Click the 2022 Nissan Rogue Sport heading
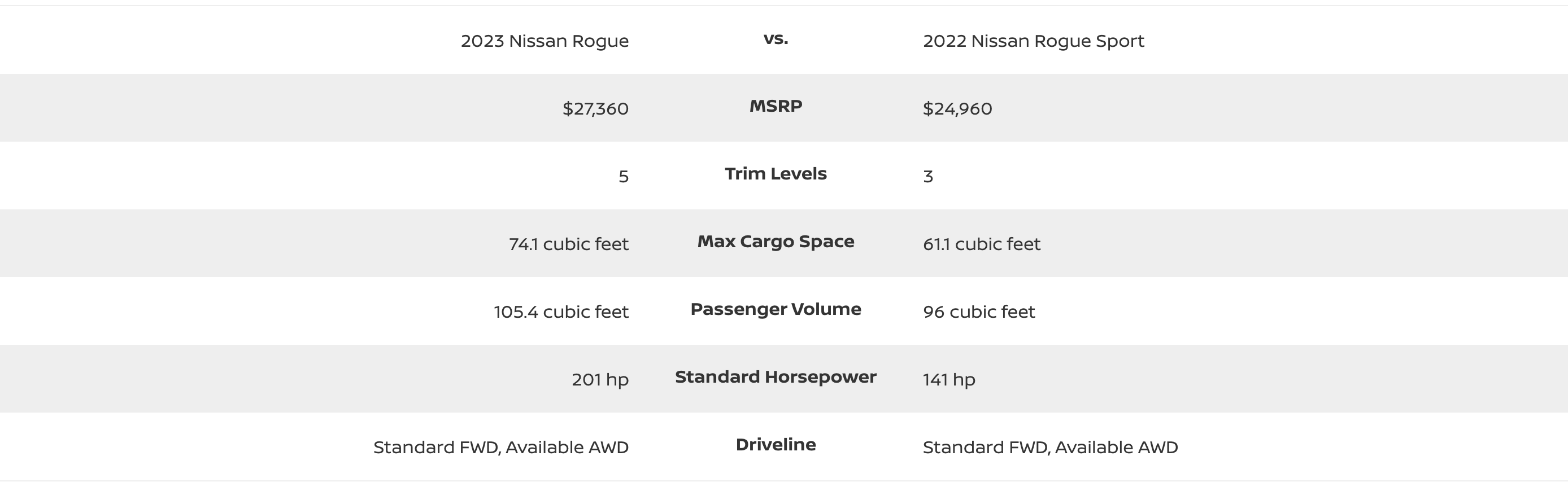 (x=1033, y=41)
